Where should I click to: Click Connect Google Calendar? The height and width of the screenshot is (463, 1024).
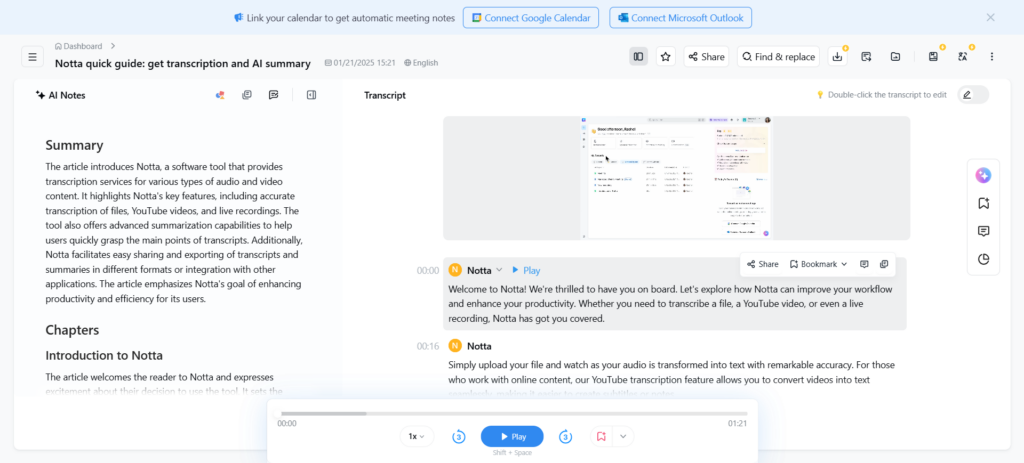[531, 18]
